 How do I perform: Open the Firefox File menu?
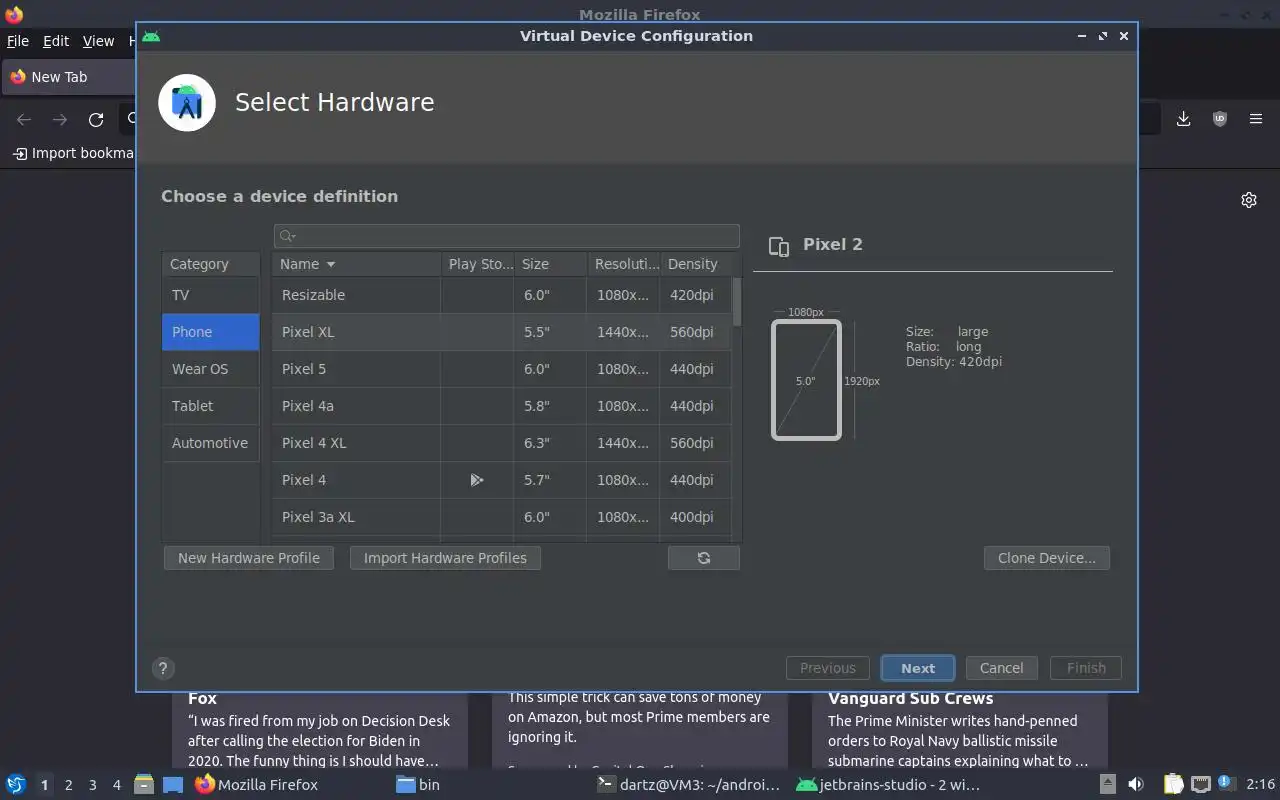18,41
